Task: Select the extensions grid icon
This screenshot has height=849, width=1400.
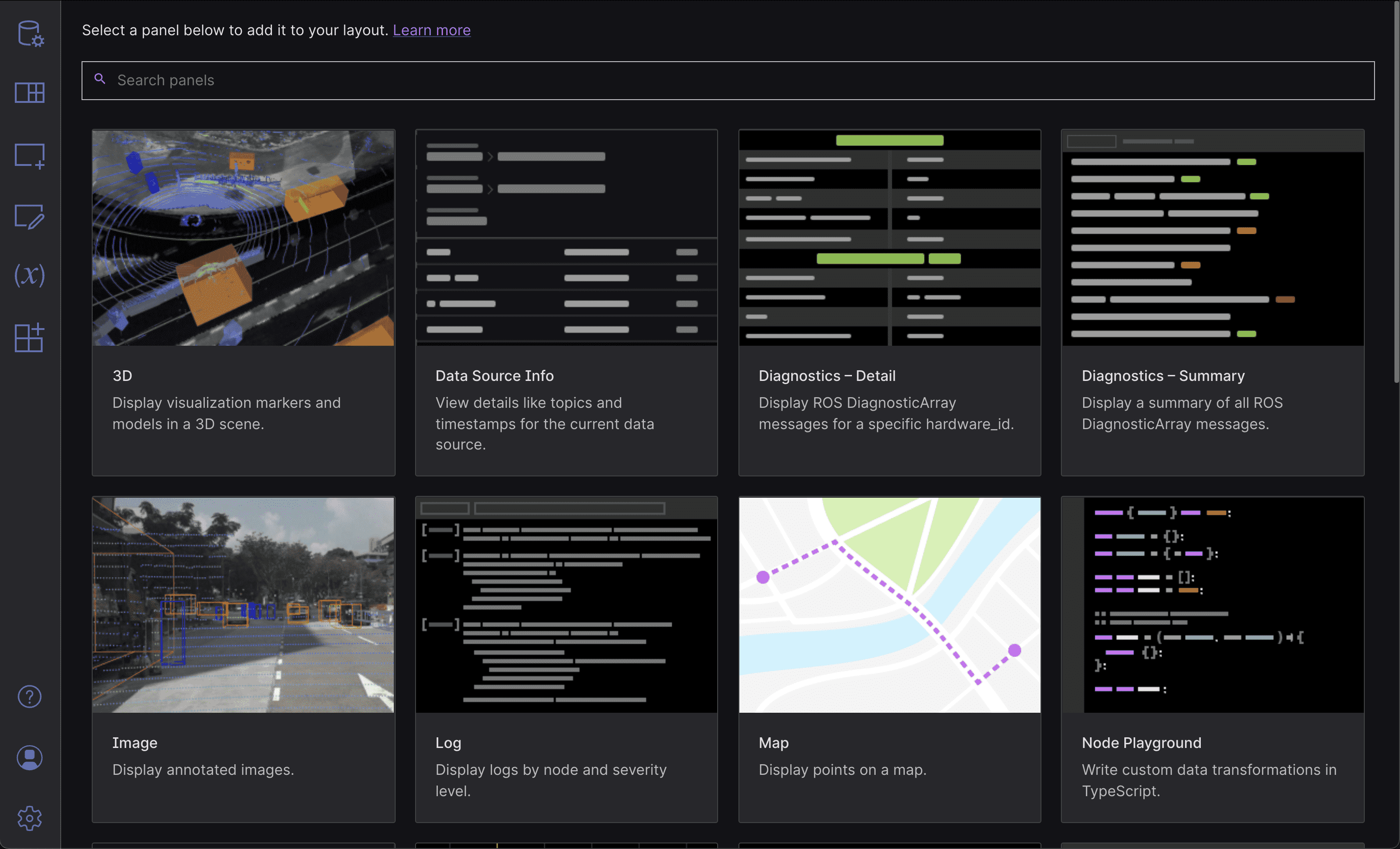Action: pos(29,335)
